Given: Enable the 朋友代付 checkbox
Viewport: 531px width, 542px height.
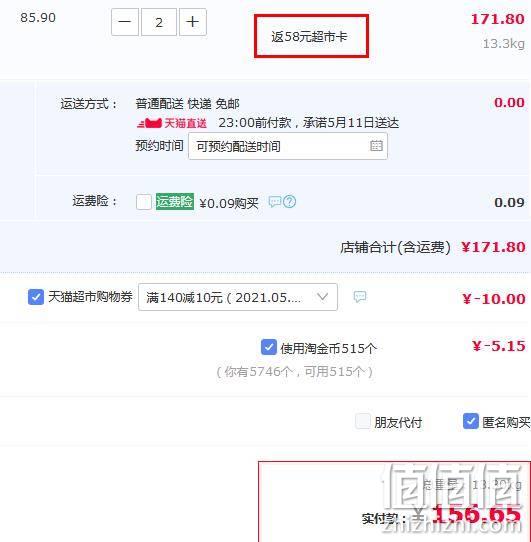Looking at the screenshot, I should pyautogui.click(x=363, y=421).
